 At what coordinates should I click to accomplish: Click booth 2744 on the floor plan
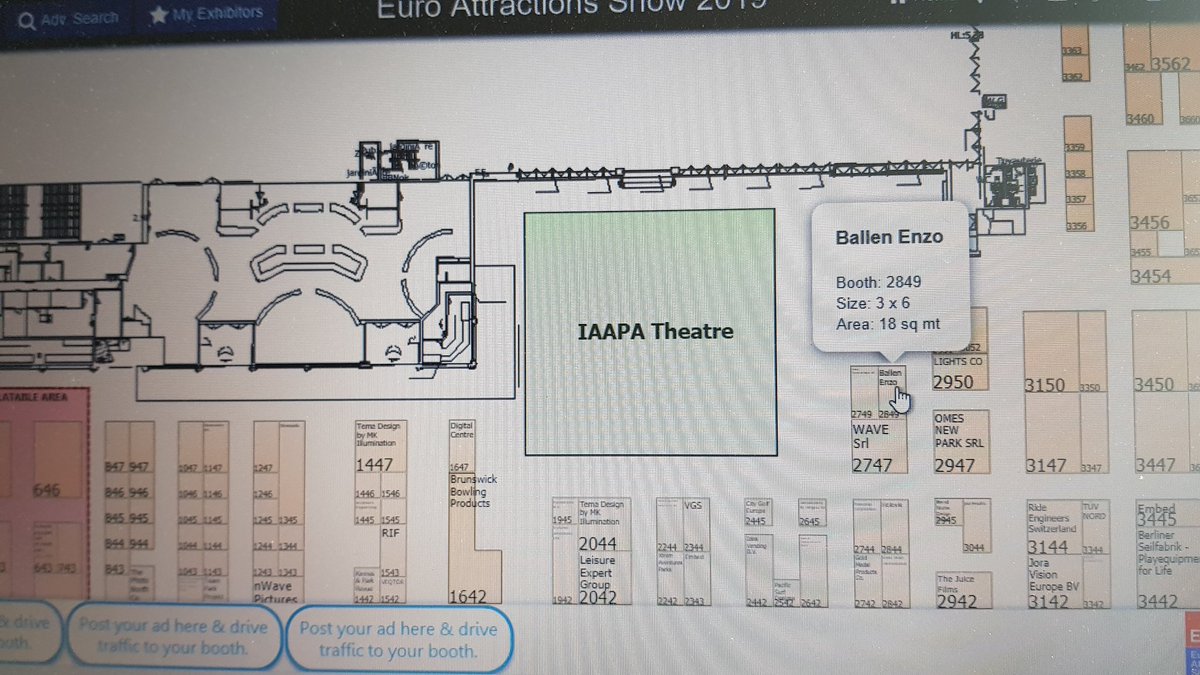[x=865, y=527]
